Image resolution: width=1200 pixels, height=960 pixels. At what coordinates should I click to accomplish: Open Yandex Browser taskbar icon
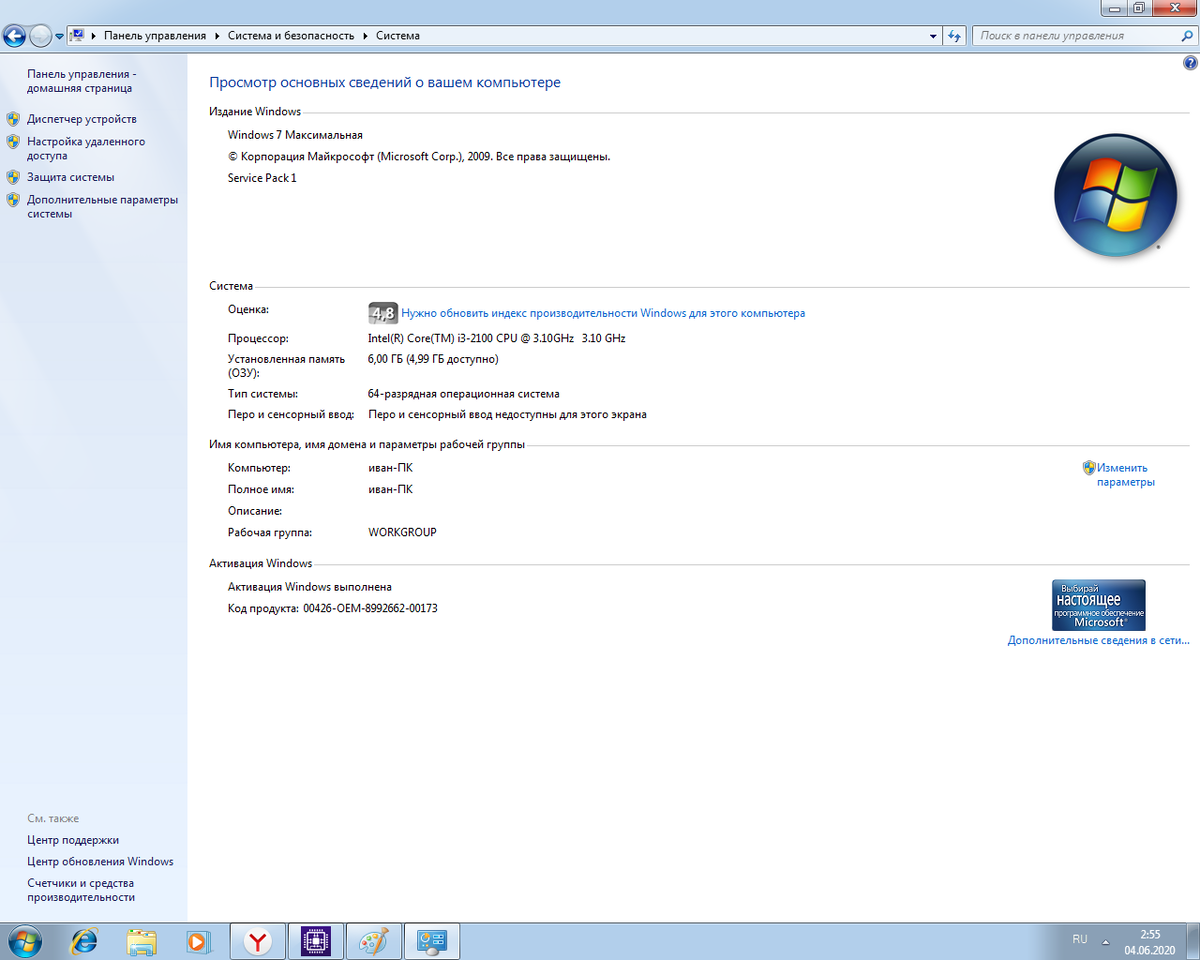click(x=258, y=941)
